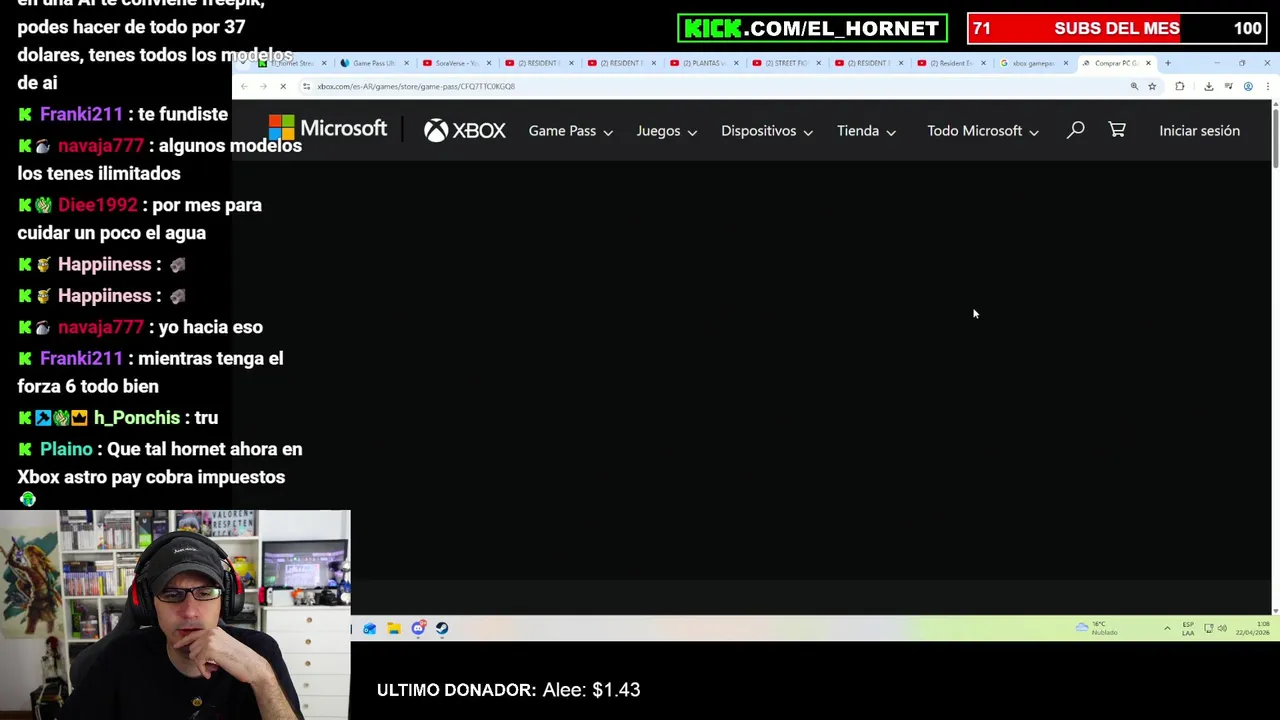Image resolution: width=1280 pixels, height=720 pixels.
Task: Bookmark this page with the star icon
Action: [x=1152, y=86]
